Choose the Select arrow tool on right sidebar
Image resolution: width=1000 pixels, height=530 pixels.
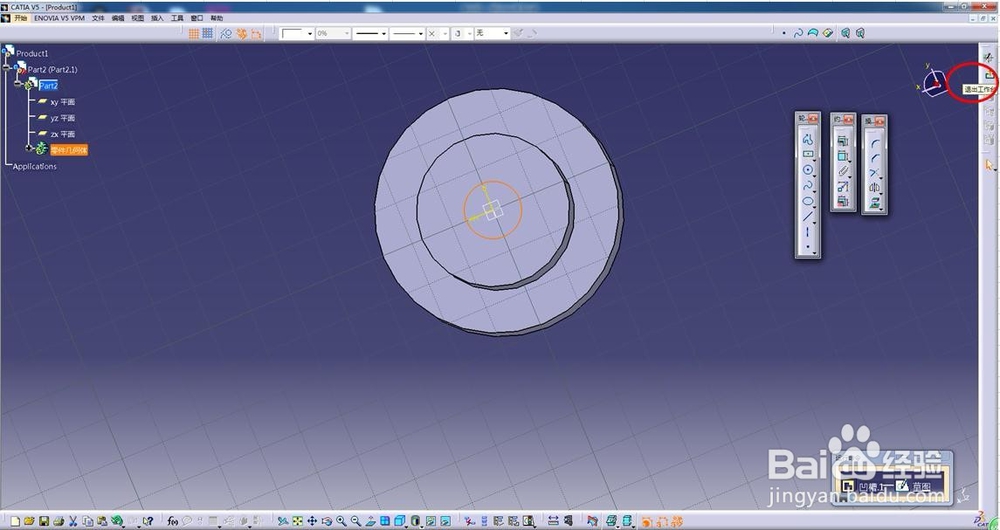tap(989, 165)
